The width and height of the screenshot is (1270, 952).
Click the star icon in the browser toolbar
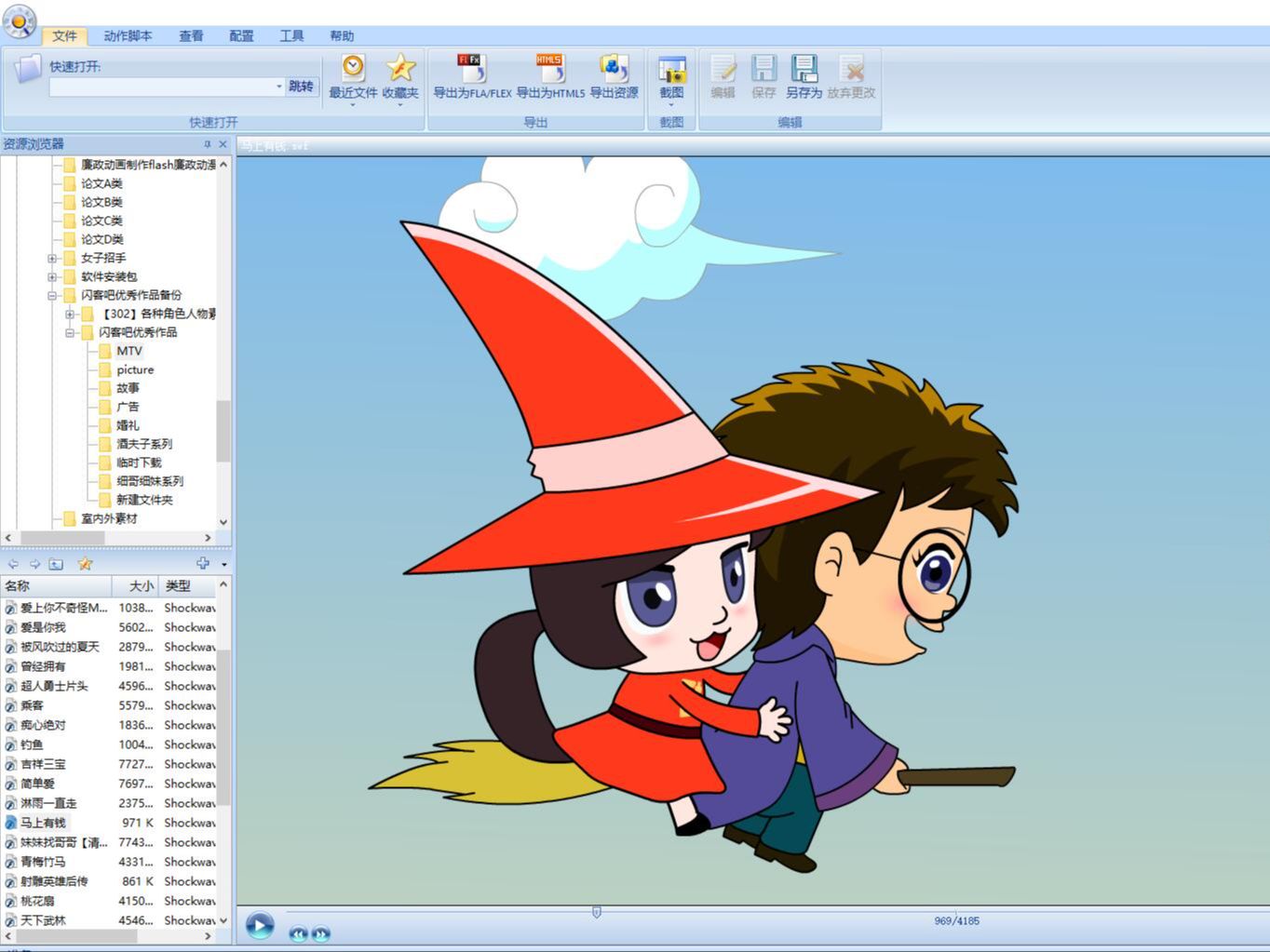(85, 564)
